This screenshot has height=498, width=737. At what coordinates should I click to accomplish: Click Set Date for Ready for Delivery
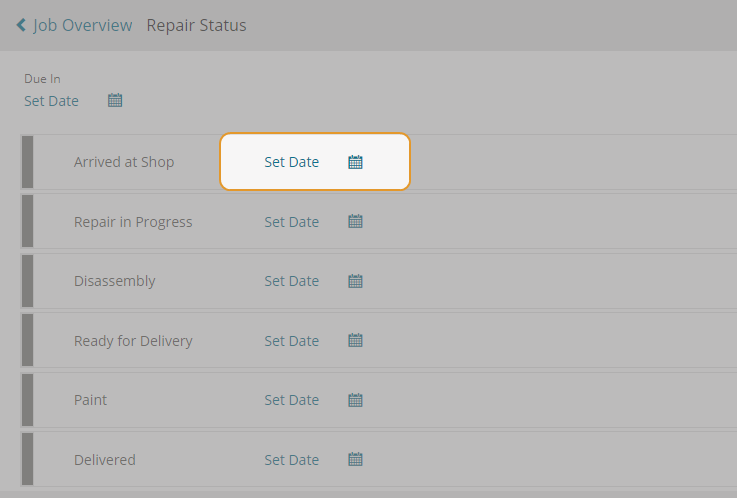[291, 341]
